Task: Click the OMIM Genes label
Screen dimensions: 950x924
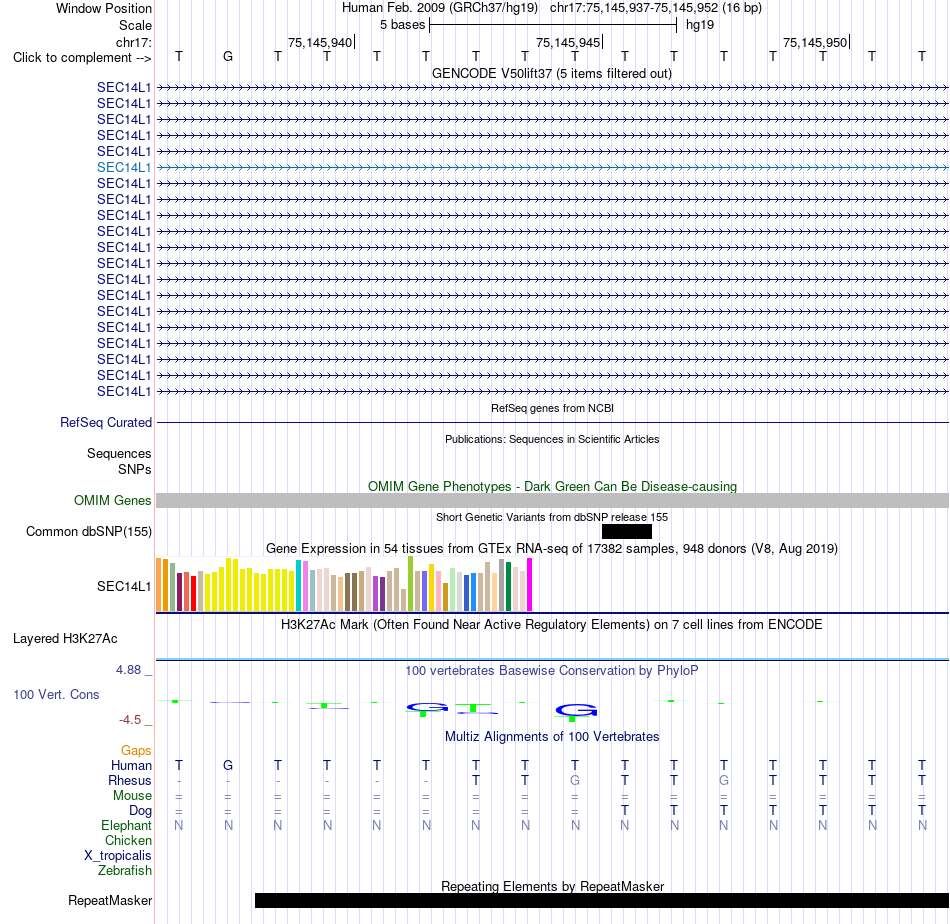Action: 113,500
